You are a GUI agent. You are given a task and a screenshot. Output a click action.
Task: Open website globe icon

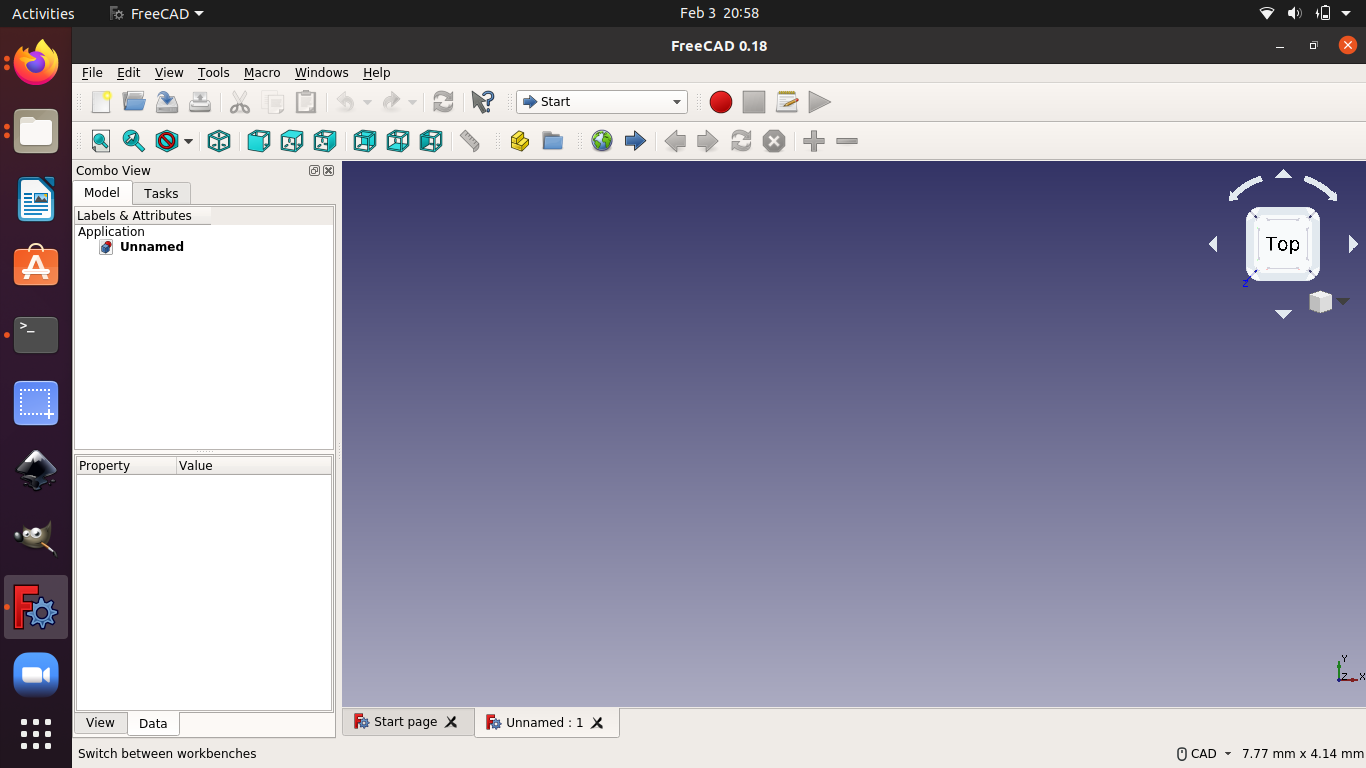pyautogui.click(x=602, y=141)
